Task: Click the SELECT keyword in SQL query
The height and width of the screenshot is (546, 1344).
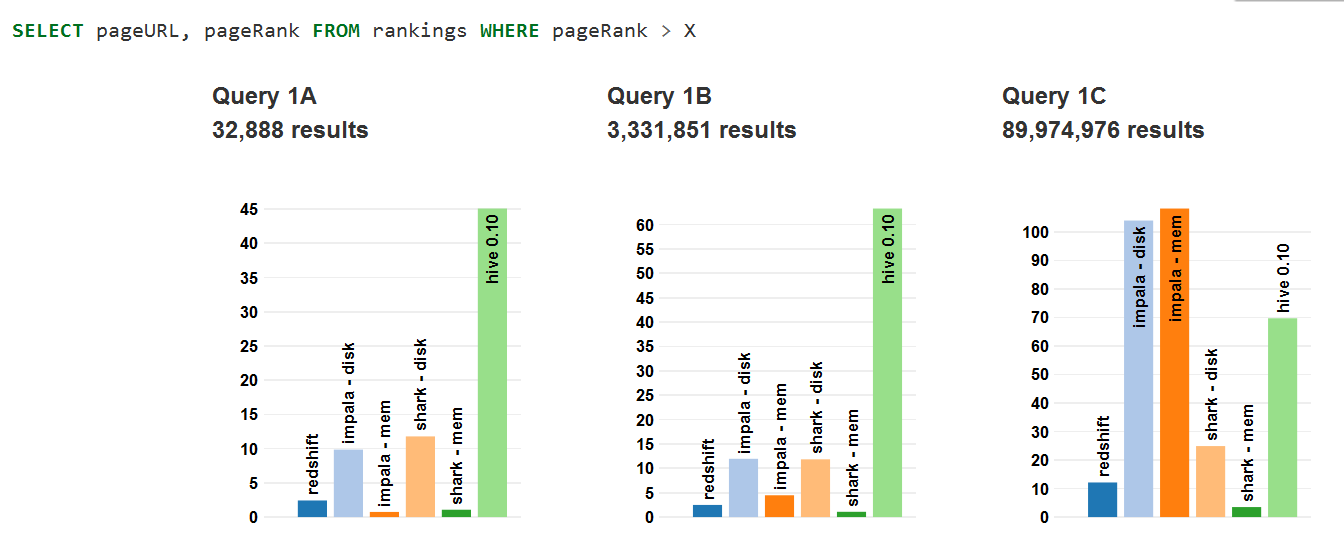Action: 48,31
